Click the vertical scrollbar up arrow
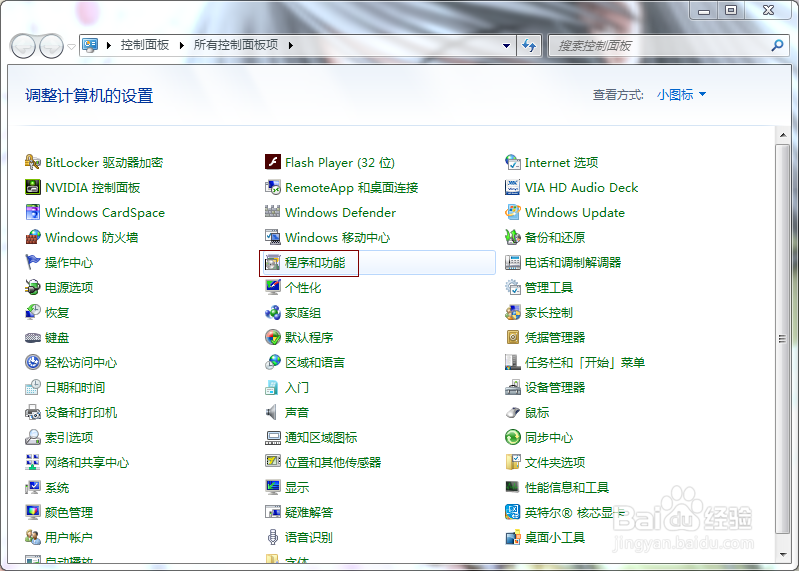Screen dimensions: 799x571 783,135
